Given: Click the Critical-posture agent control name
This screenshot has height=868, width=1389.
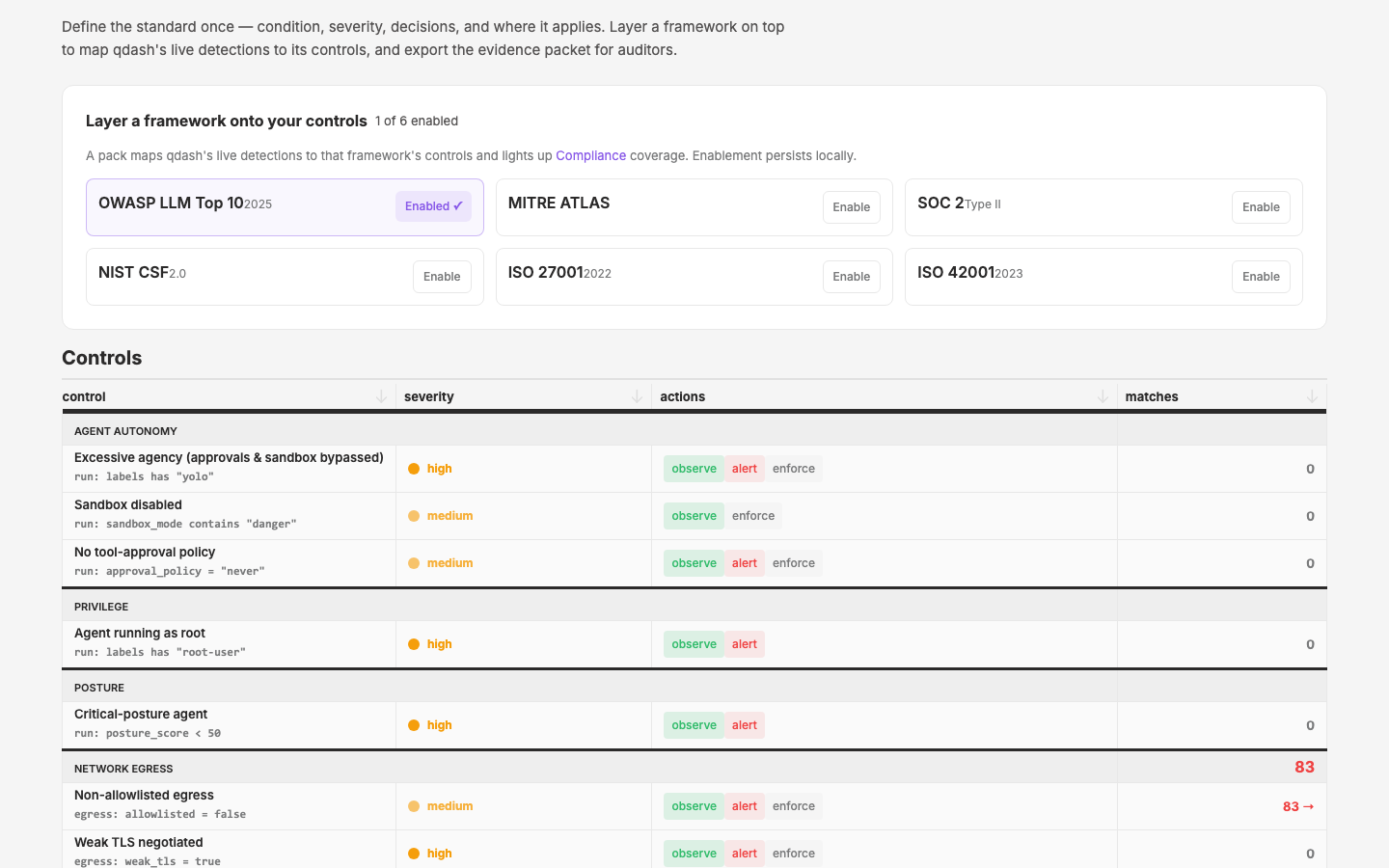Looking at the screenshot, I should pos(141,714).
